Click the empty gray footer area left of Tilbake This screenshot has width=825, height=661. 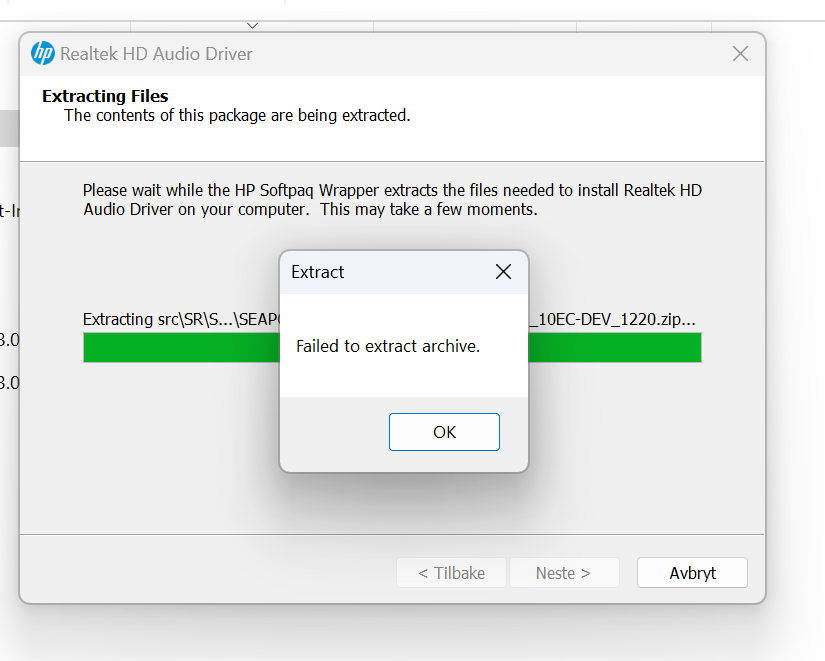click(200, 573)
